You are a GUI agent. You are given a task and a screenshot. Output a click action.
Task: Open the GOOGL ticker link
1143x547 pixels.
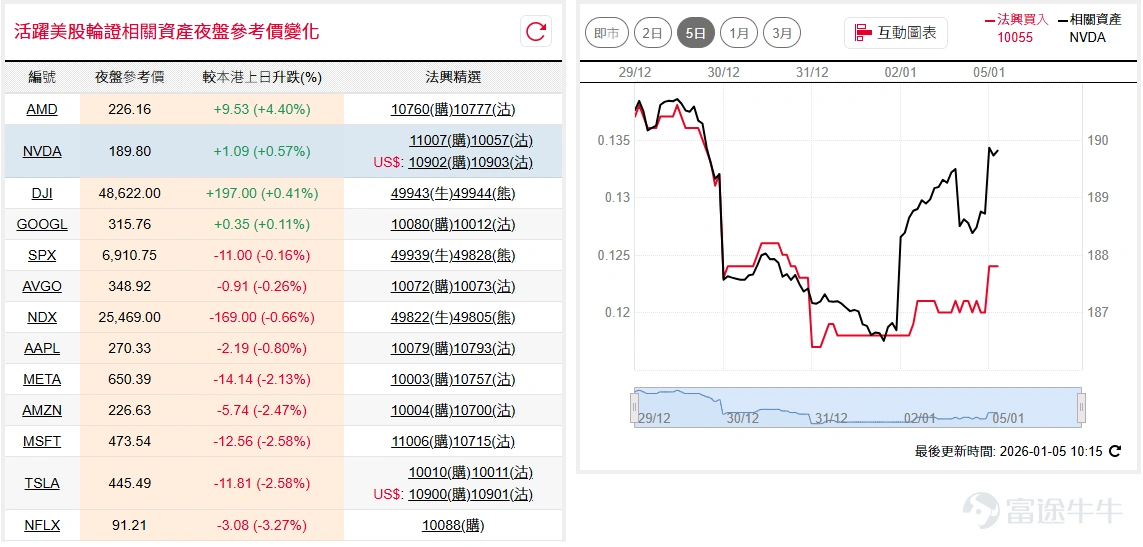(42, 225)
